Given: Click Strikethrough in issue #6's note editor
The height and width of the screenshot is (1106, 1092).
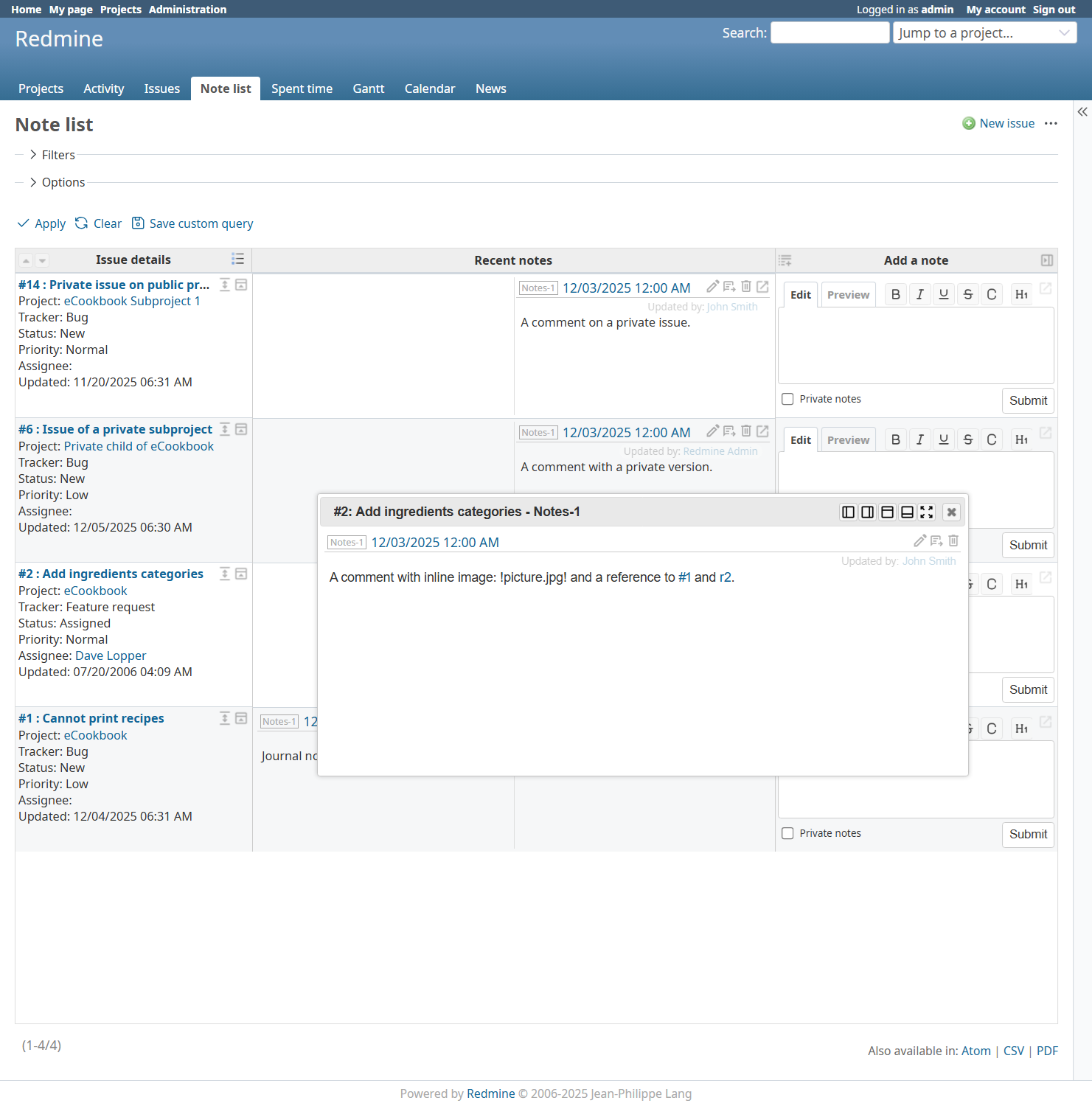Looking at the screenshot, I should (x=967, y=439).
